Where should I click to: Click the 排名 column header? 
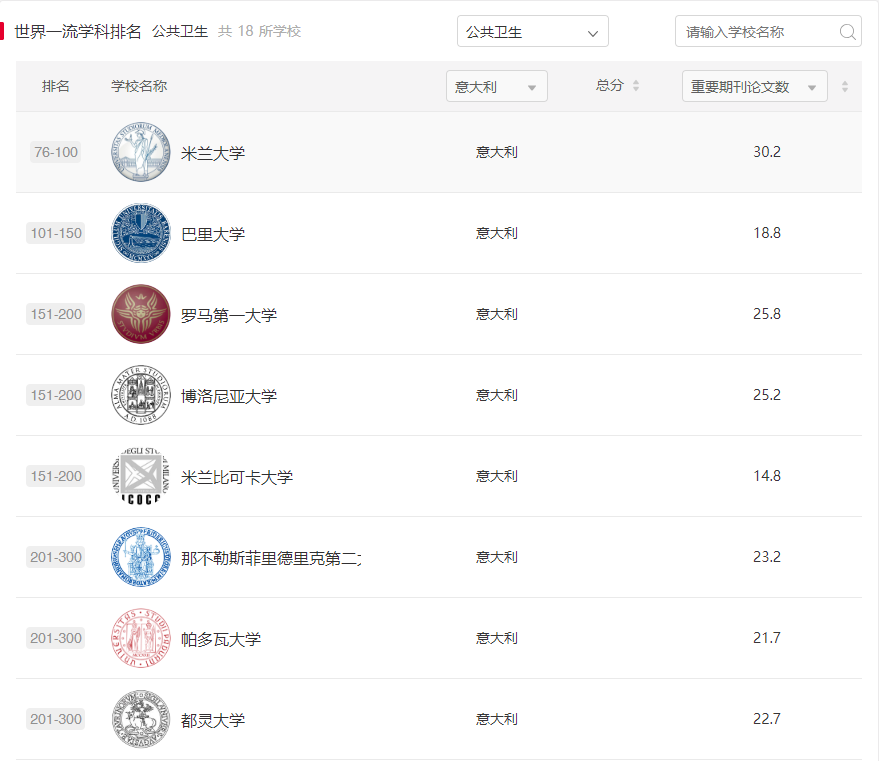coord(56,86)
